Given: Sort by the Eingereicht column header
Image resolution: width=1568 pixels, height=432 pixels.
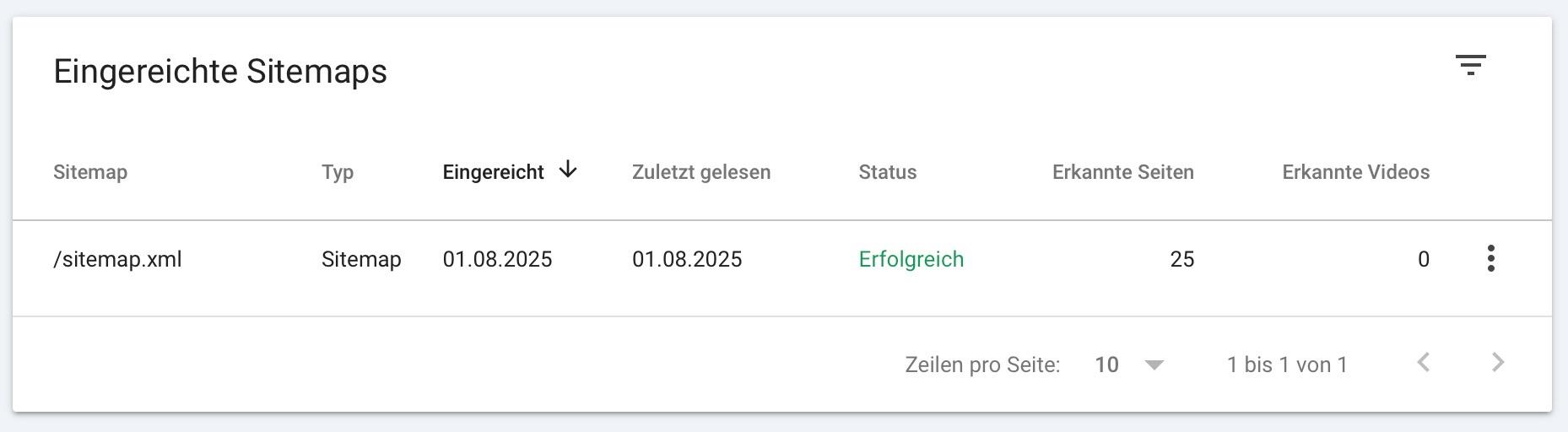Looking at the screenshot, I should [493, 172].
